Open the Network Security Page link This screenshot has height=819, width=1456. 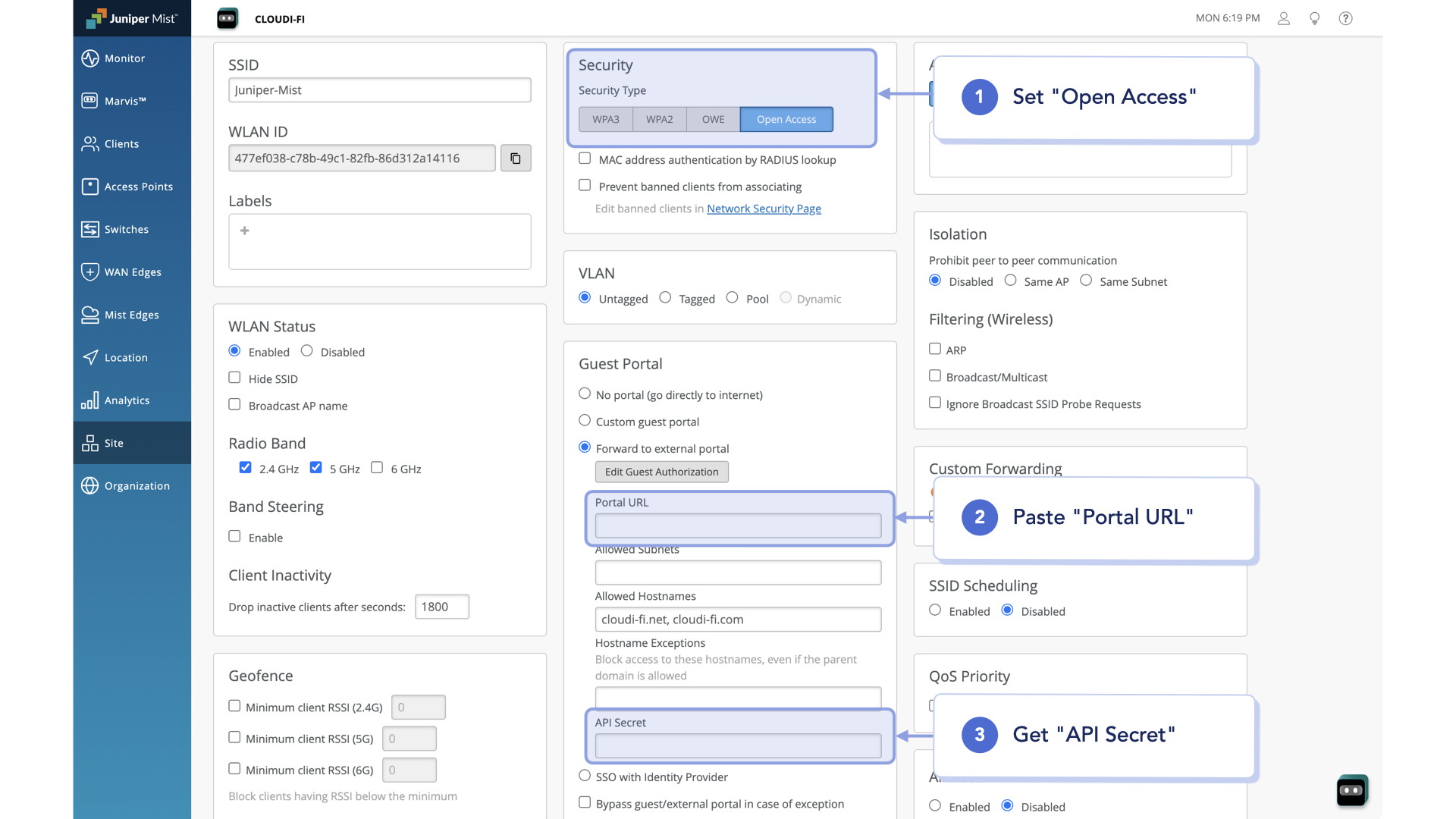tap(764, 209)
